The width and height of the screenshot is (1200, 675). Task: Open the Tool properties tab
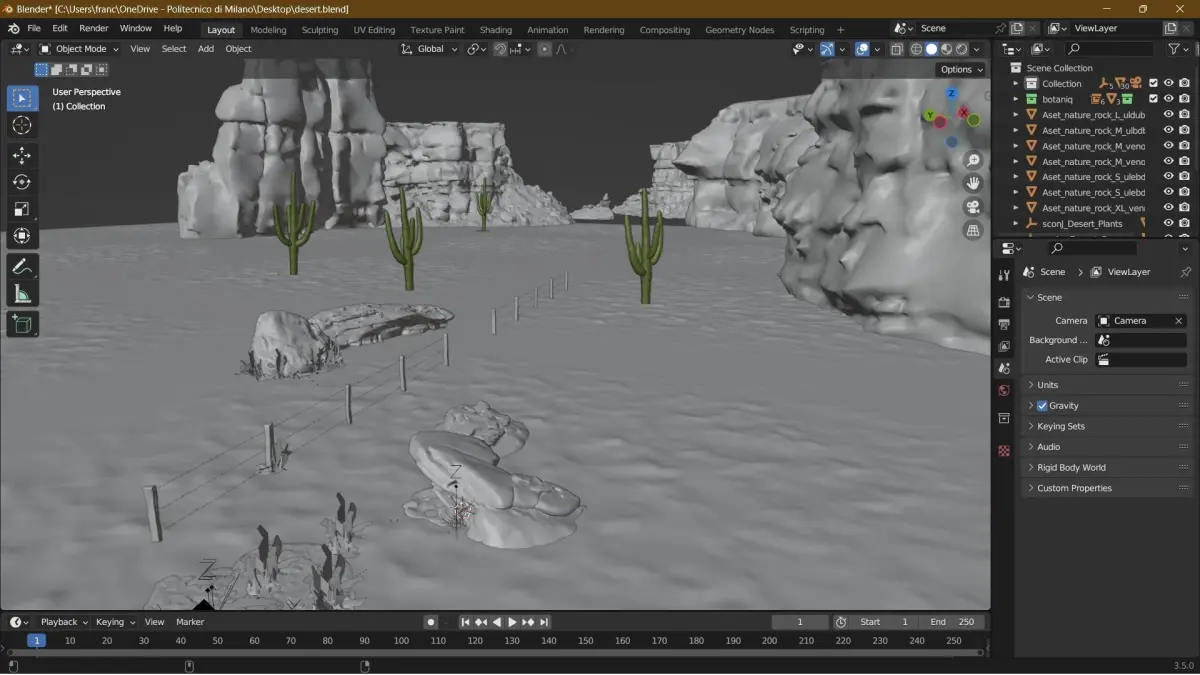coord(1004,275)
